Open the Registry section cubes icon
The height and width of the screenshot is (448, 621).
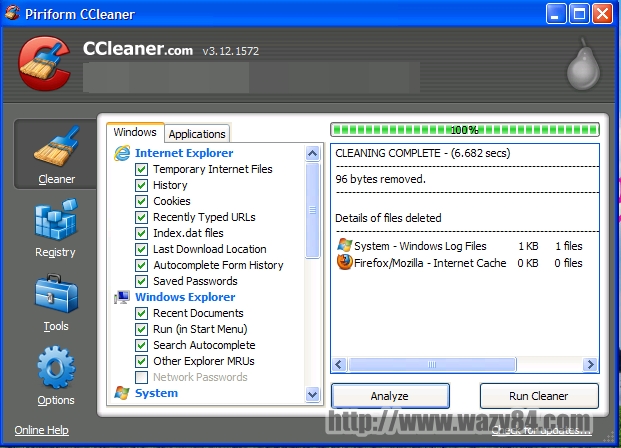[x=56, y=219]
